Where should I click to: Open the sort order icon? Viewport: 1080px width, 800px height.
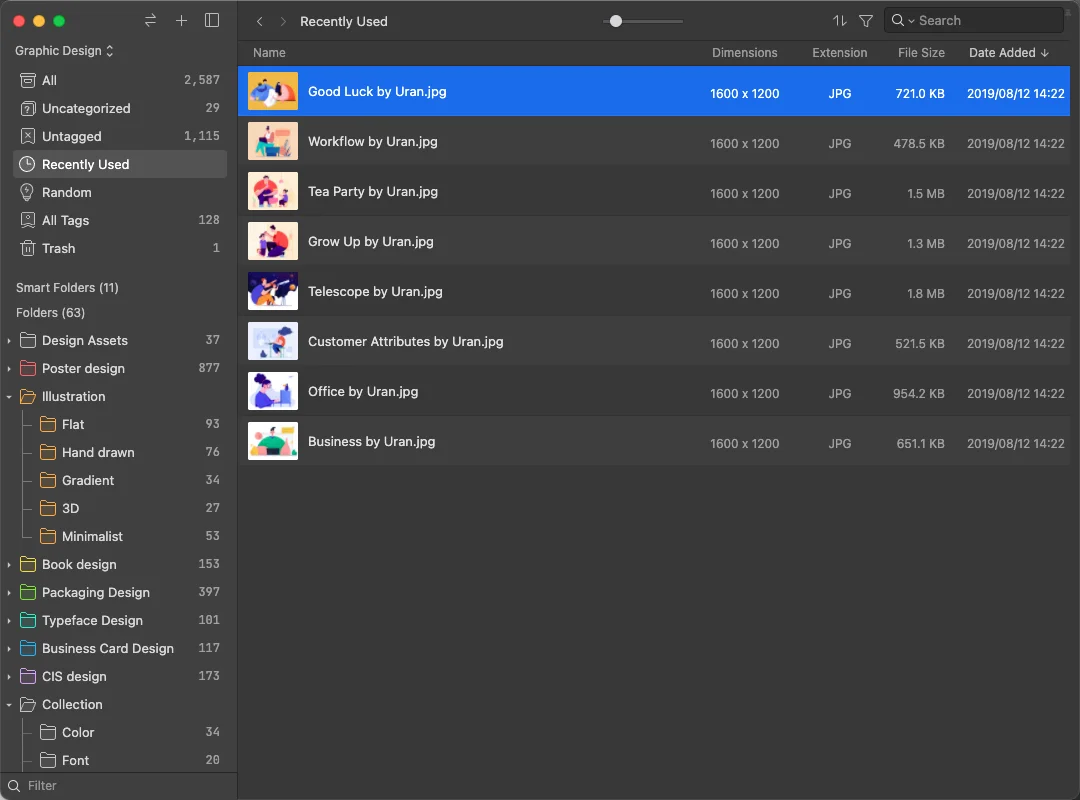pos(839,21)
